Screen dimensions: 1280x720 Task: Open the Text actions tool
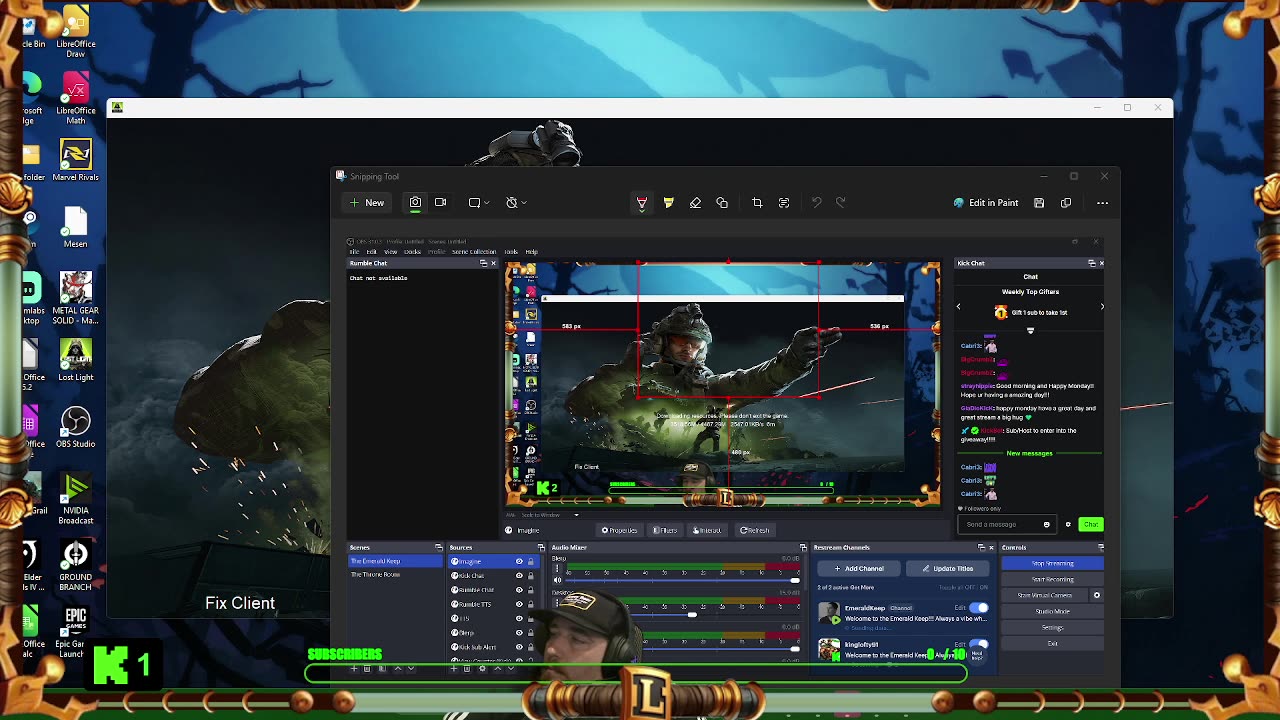(x=784, y=203)
